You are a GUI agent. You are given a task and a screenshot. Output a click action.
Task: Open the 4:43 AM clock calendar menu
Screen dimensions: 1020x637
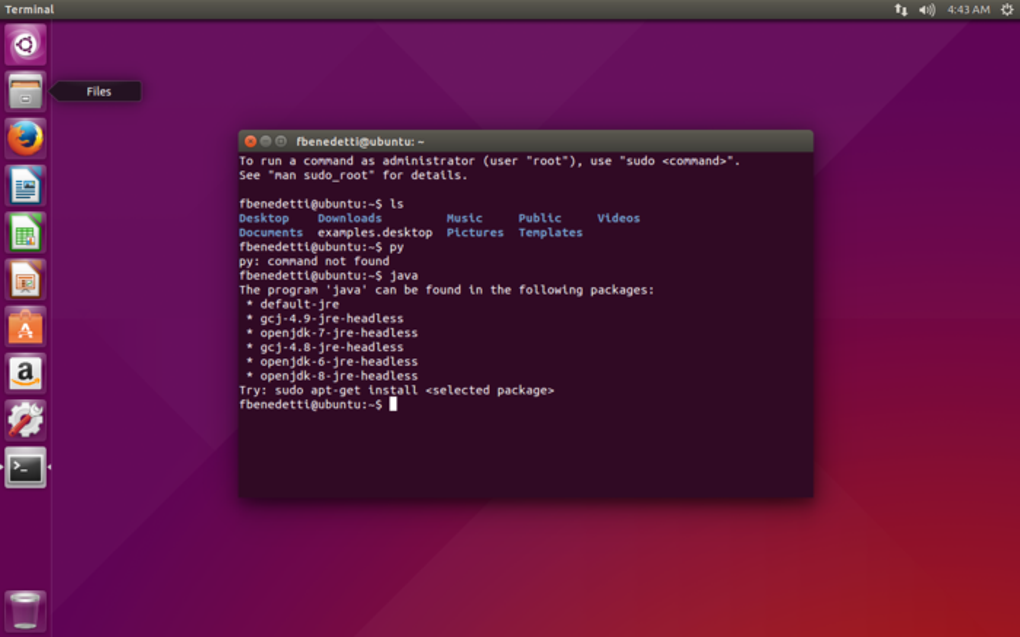coord(969,9)
